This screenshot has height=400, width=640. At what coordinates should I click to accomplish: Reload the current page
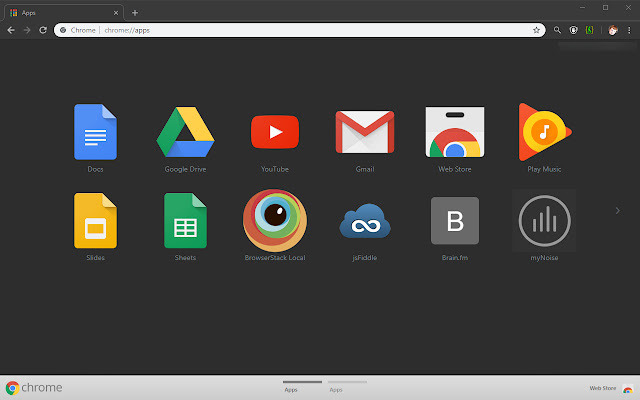(43, 30)
